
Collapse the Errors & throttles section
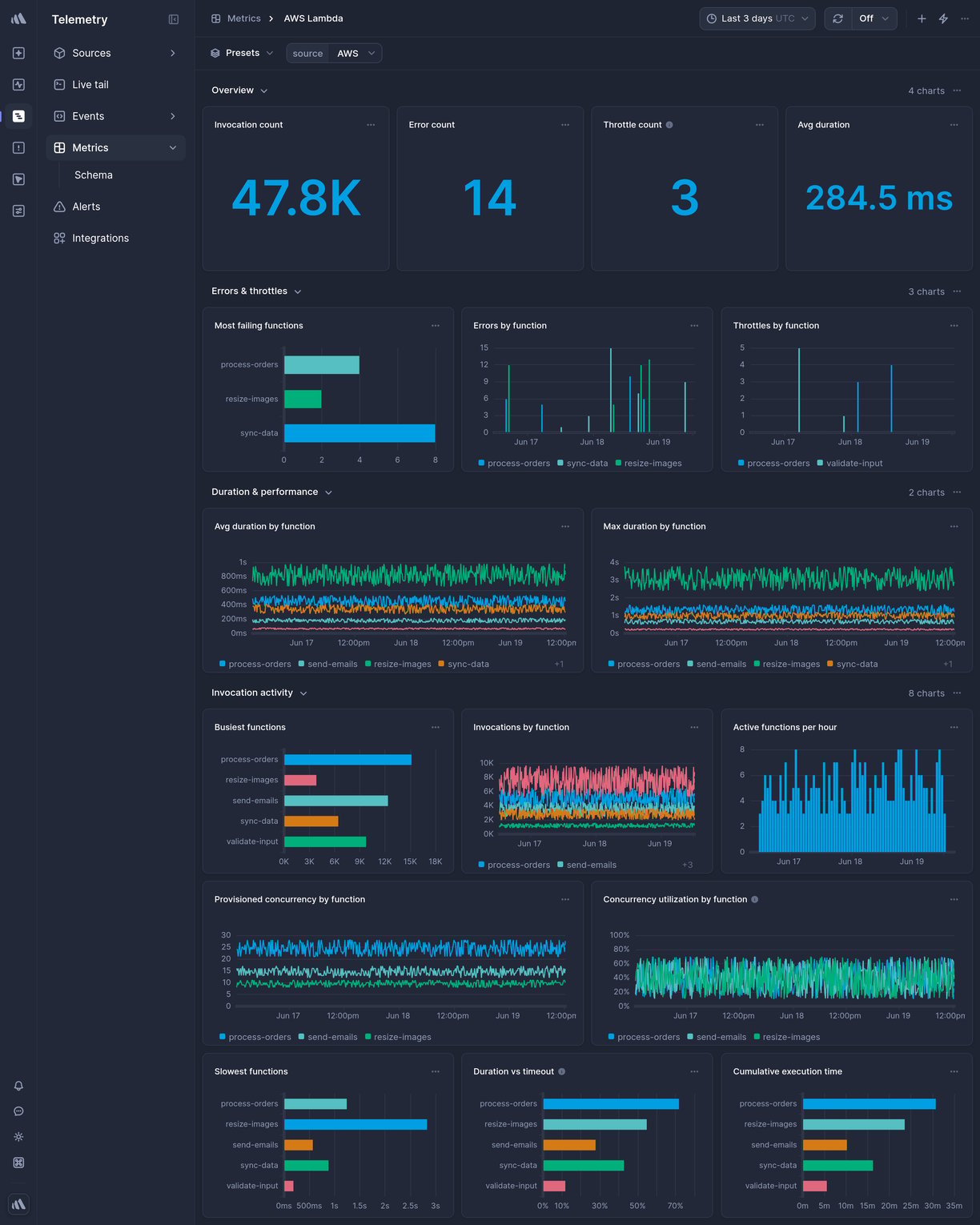pos(298,291)
